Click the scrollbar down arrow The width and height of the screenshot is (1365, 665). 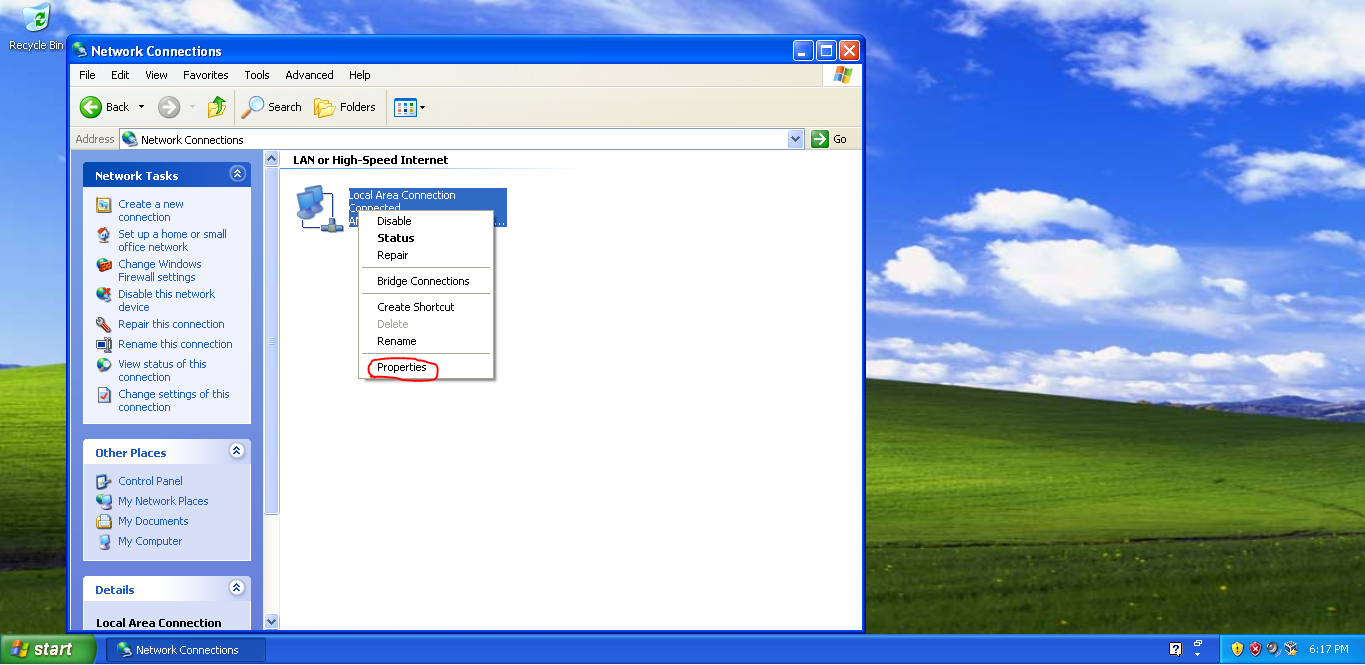271,620
